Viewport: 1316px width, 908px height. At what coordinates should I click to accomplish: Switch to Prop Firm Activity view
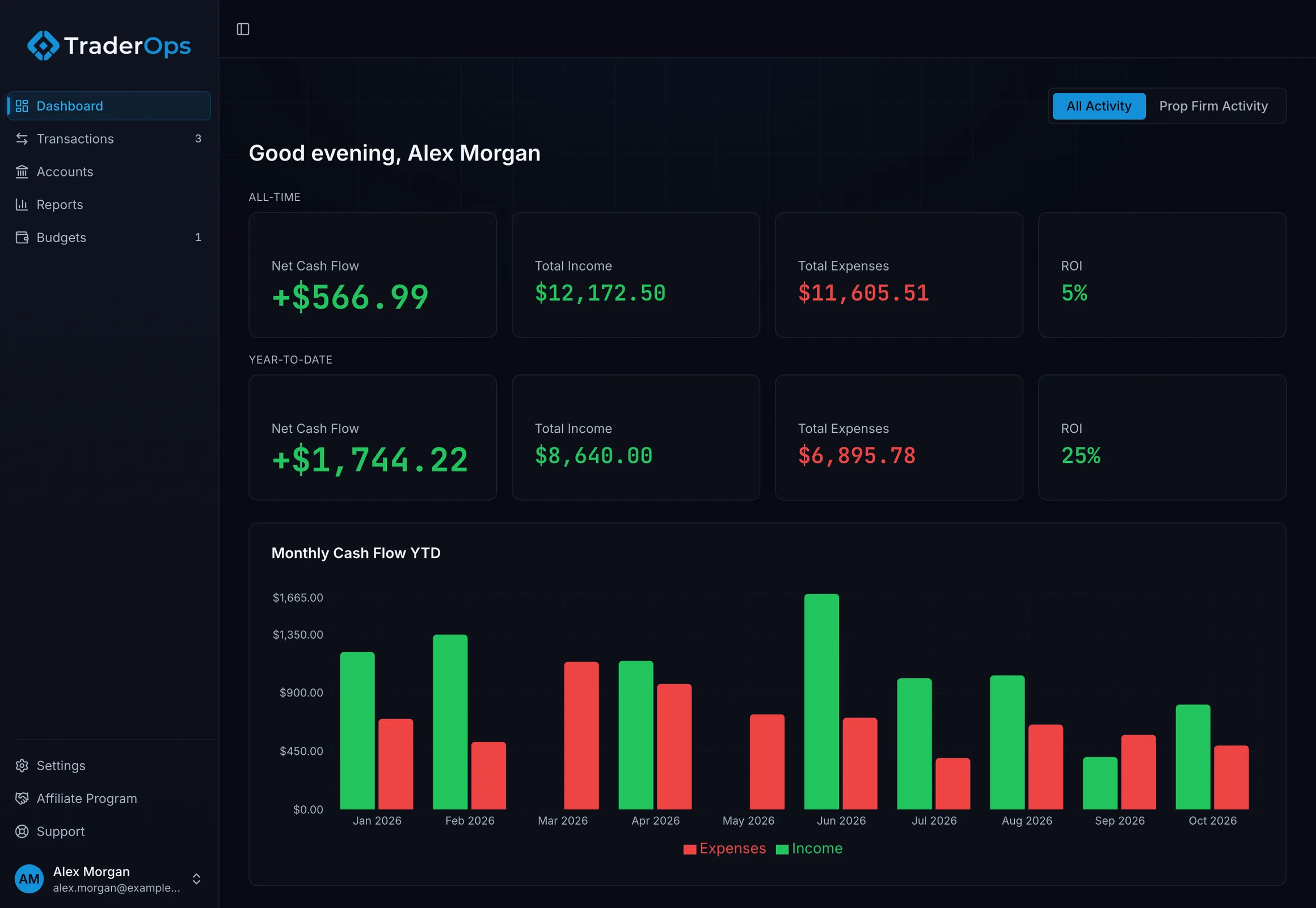click(x=1213, y=106)
